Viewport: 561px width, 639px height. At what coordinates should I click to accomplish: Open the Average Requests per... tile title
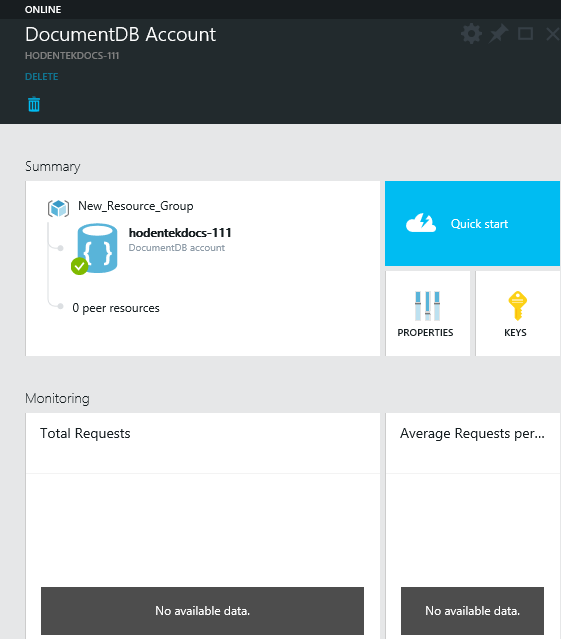pos(472,433)
